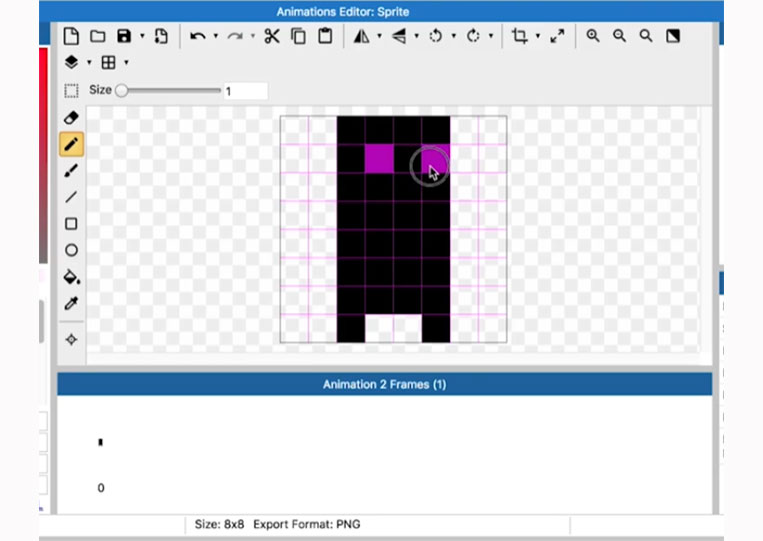Cut selection with scissors icon
The height and width of the screenshot is (541, 763).
pos(272,36)
